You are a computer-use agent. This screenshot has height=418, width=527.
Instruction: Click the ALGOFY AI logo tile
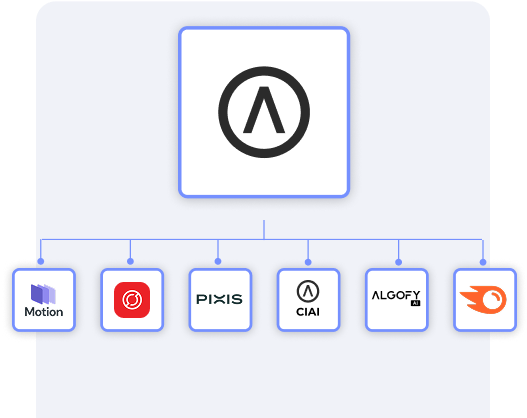[397, 300]
